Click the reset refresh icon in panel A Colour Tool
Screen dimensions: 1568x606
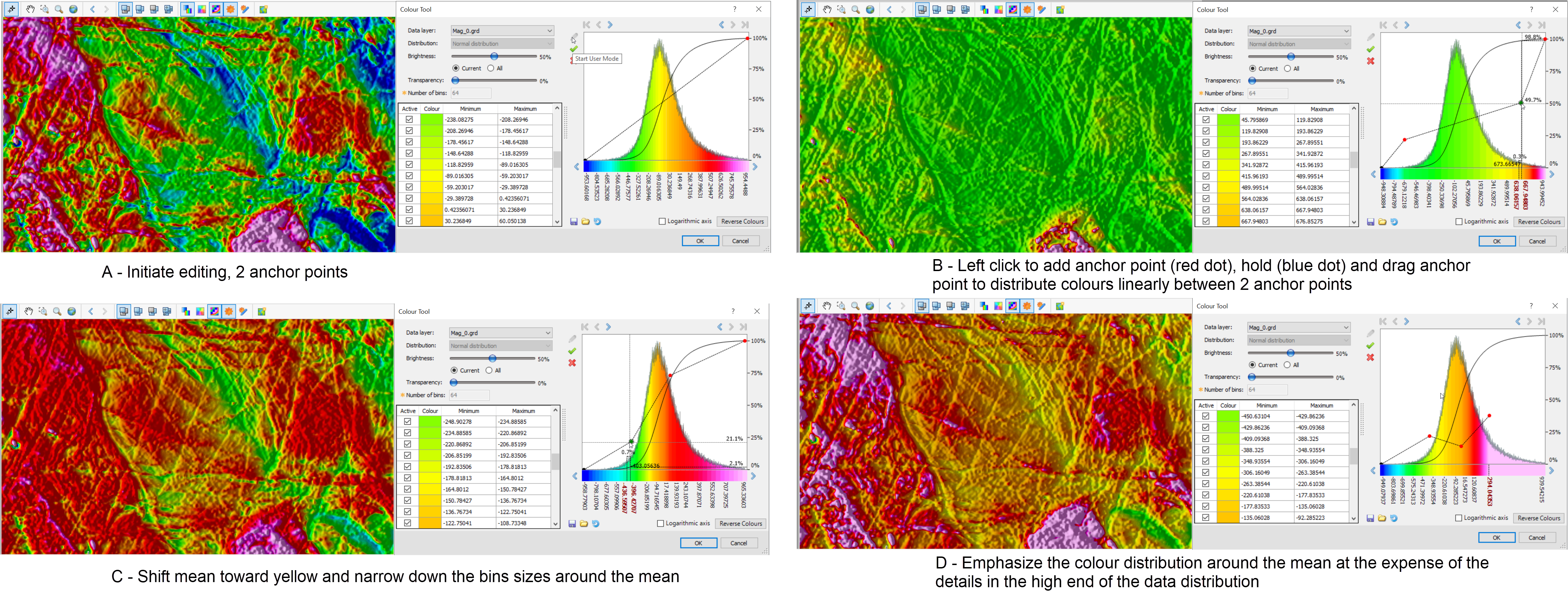coord(597,222)
